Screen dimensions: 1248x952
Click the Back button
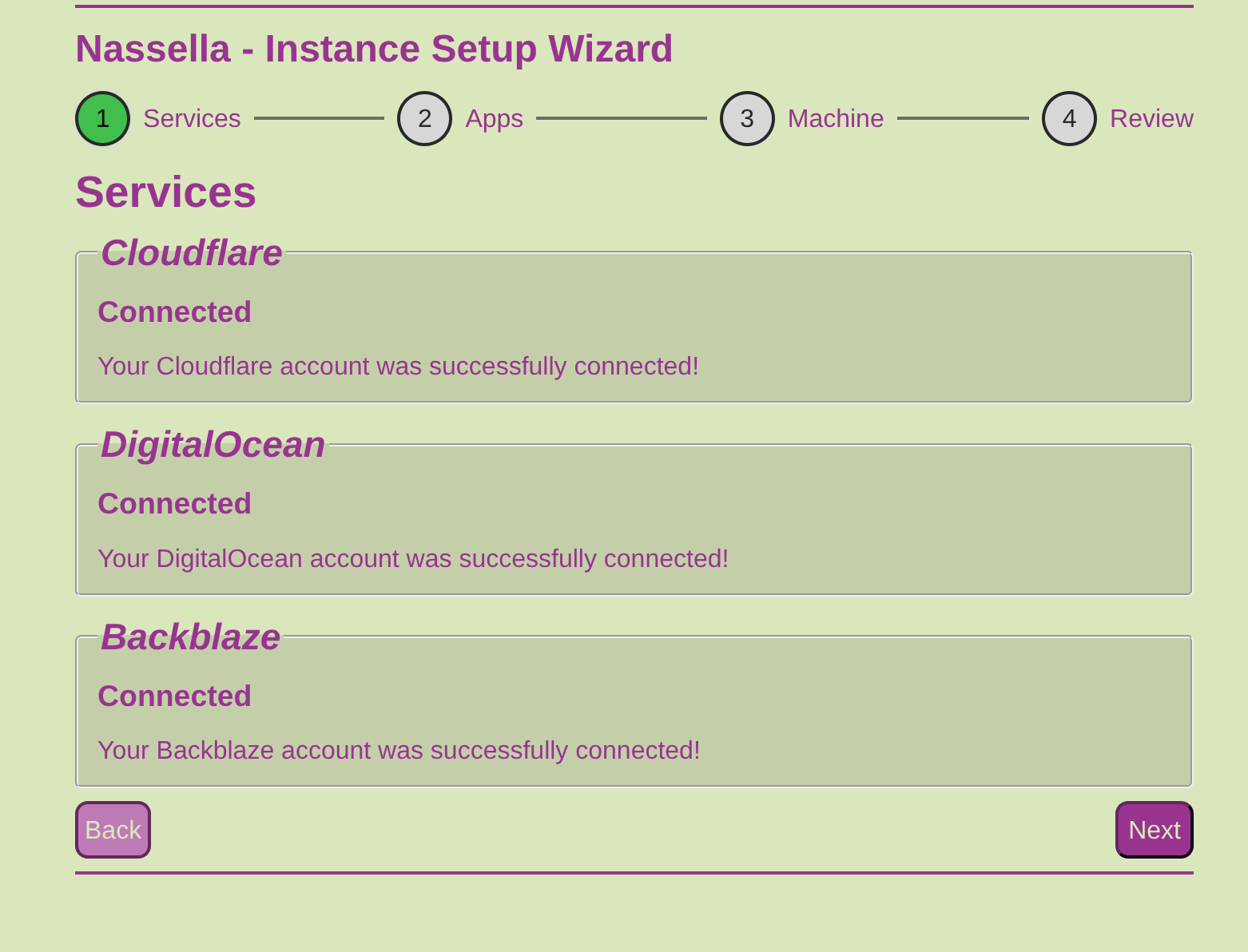pos(113,830)
